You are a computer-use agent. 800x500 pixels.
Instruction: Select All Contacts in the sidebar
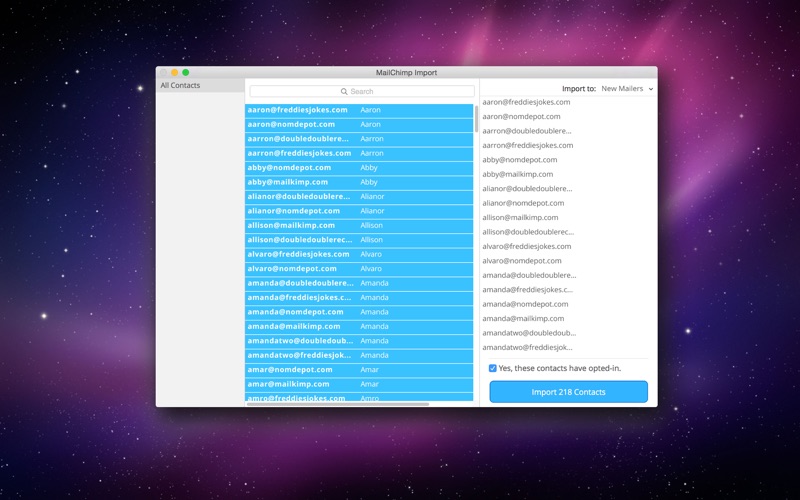click(200, 85)
